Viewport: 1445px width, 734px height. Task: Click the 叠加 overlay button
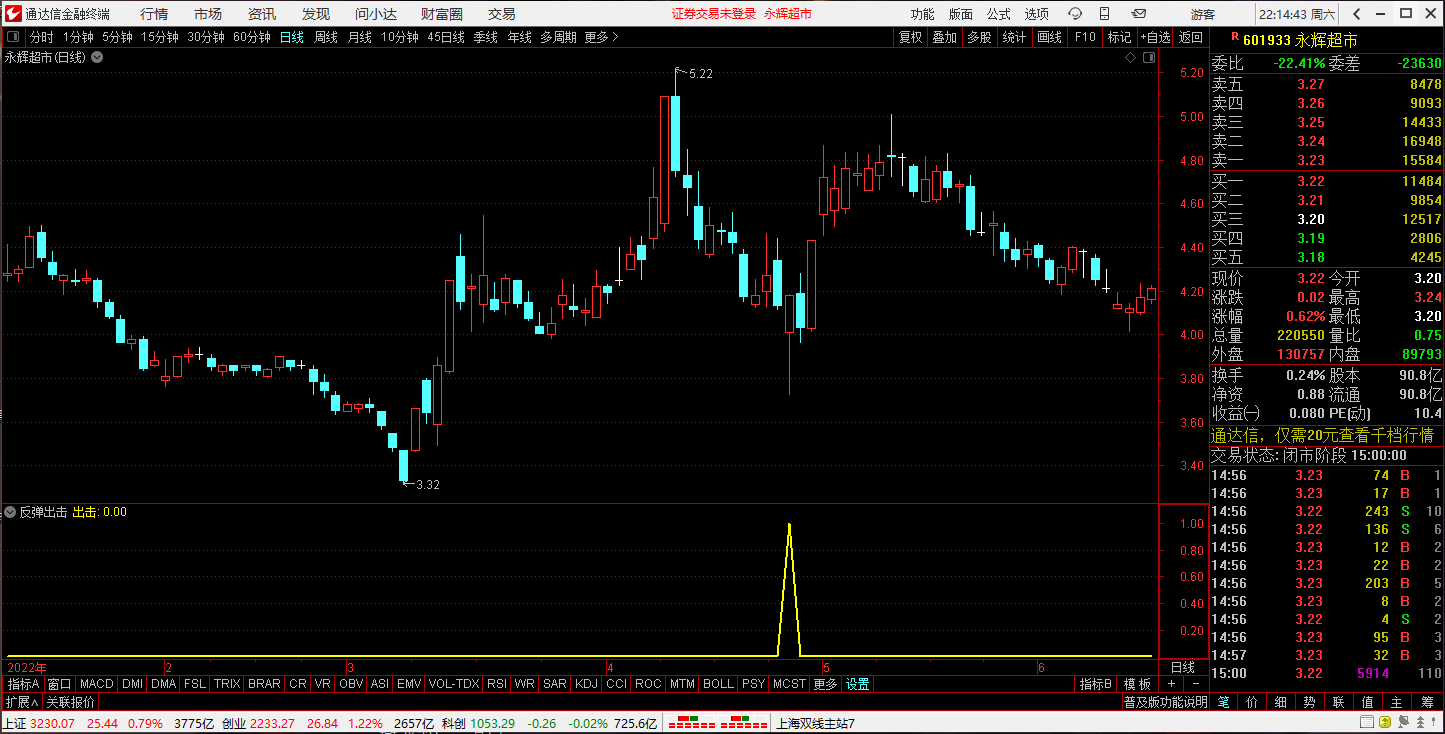coord(945,37)
